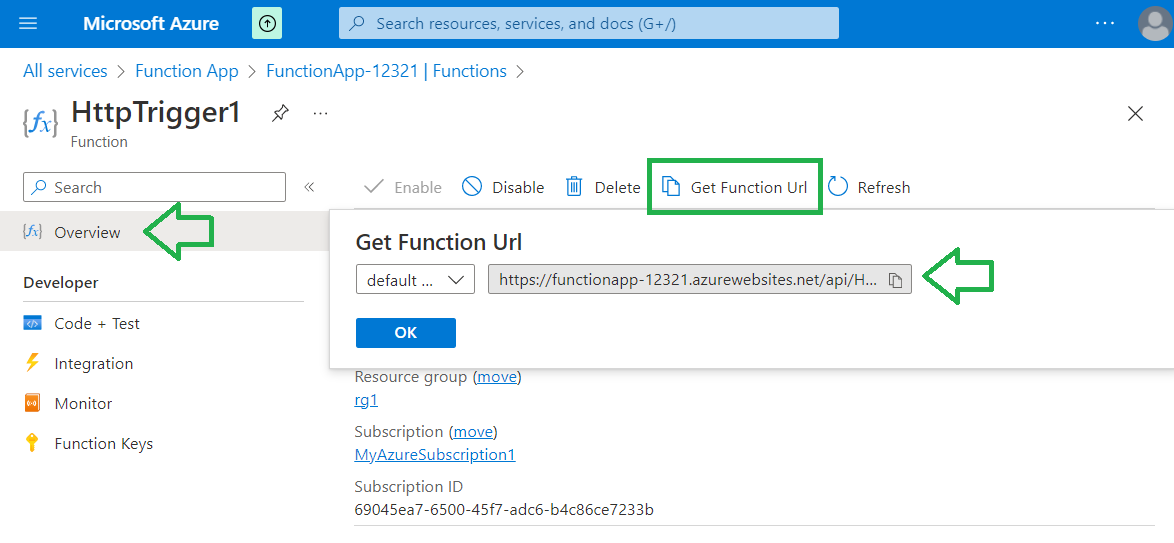Screen dimensions: 1174x543
Task: Collapse the left sidebar menu
Action: tap(309, 187)
